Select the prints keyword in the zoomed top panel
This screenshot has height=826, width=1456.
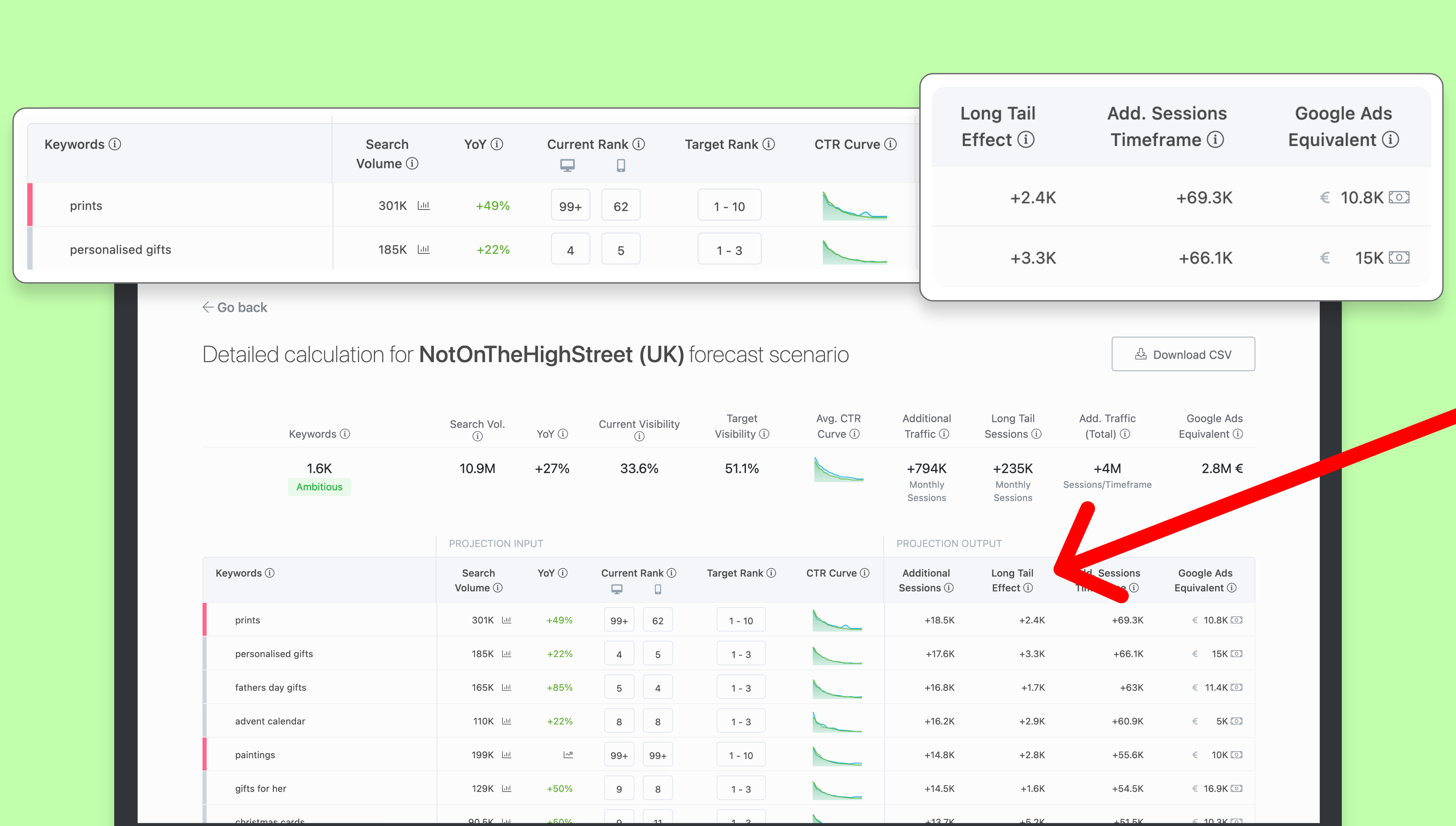(x=86, y=205)
